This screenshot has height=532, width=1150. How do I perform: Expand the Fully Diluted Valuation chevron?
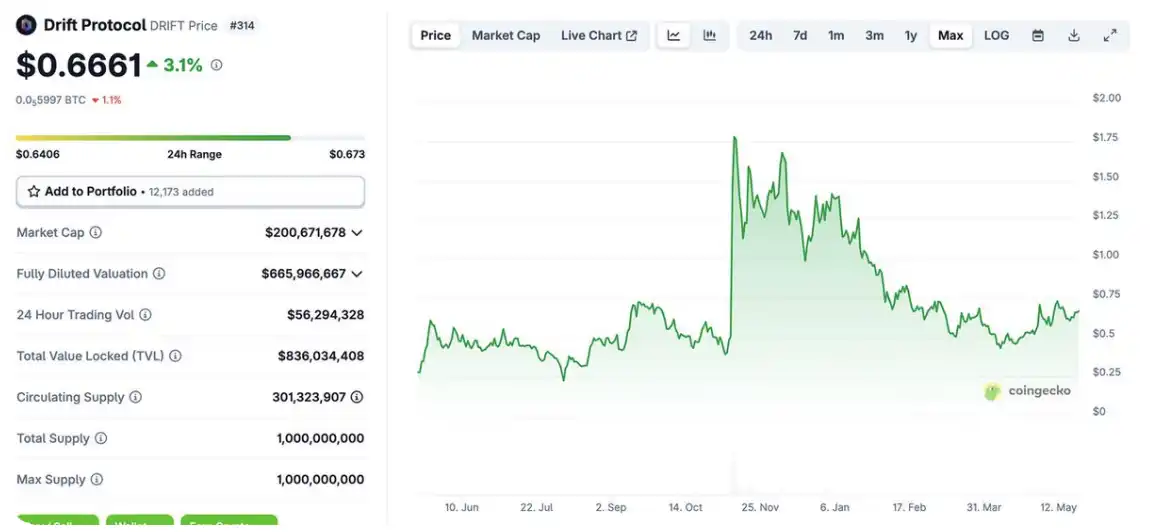click(357, 274)
